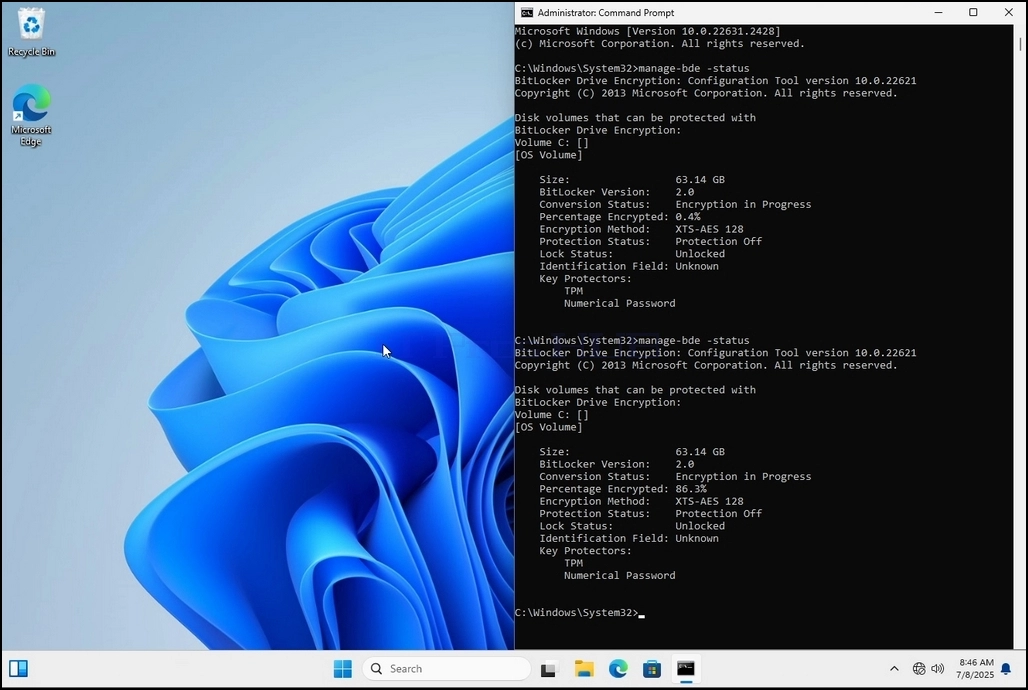Click the first 'Size: 63.14 GB' line
The image size is (1028, 690).
tap(632, 179)
